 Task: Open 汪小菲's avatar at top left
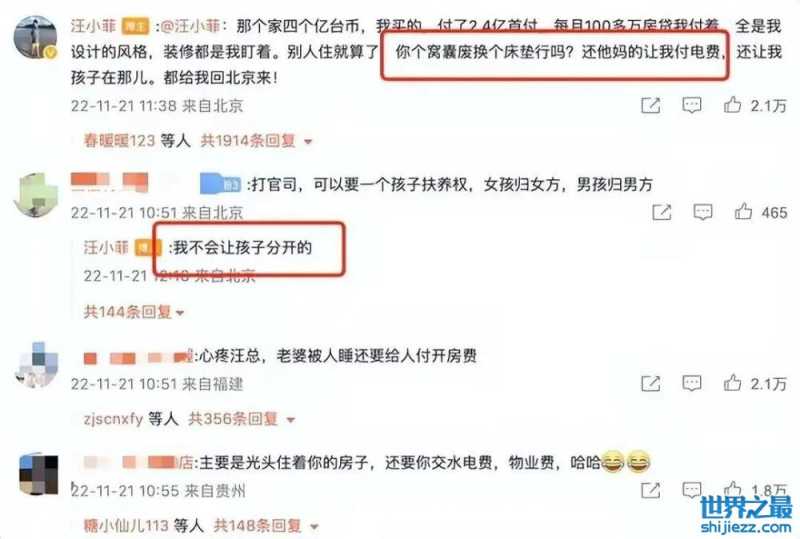click(36, 38)
